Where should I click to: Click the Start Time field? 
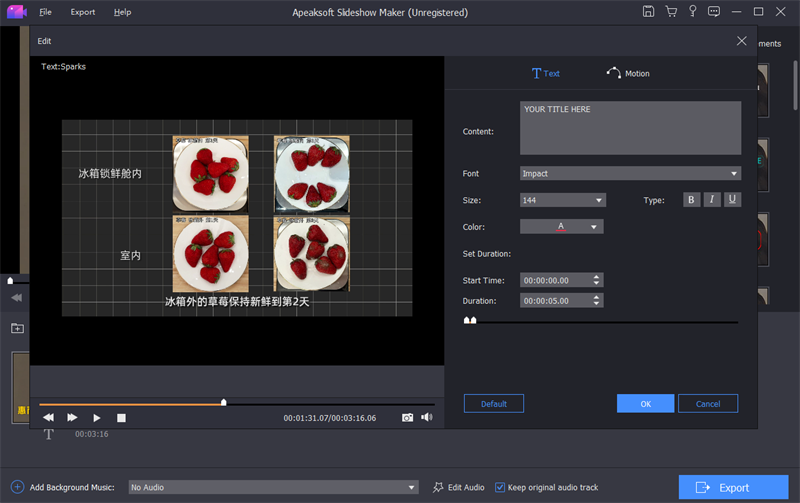555,280
